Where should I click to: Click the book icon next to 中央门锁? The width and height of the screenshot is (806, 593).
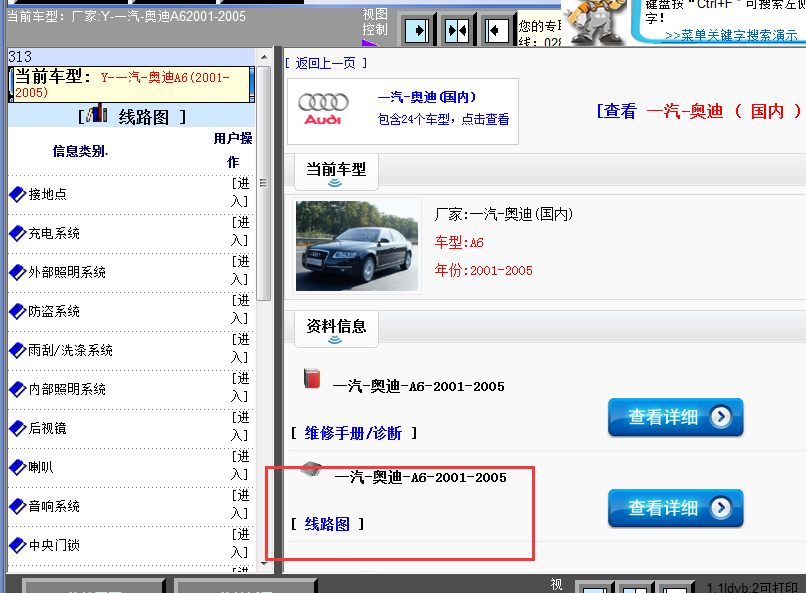(17, 545)
